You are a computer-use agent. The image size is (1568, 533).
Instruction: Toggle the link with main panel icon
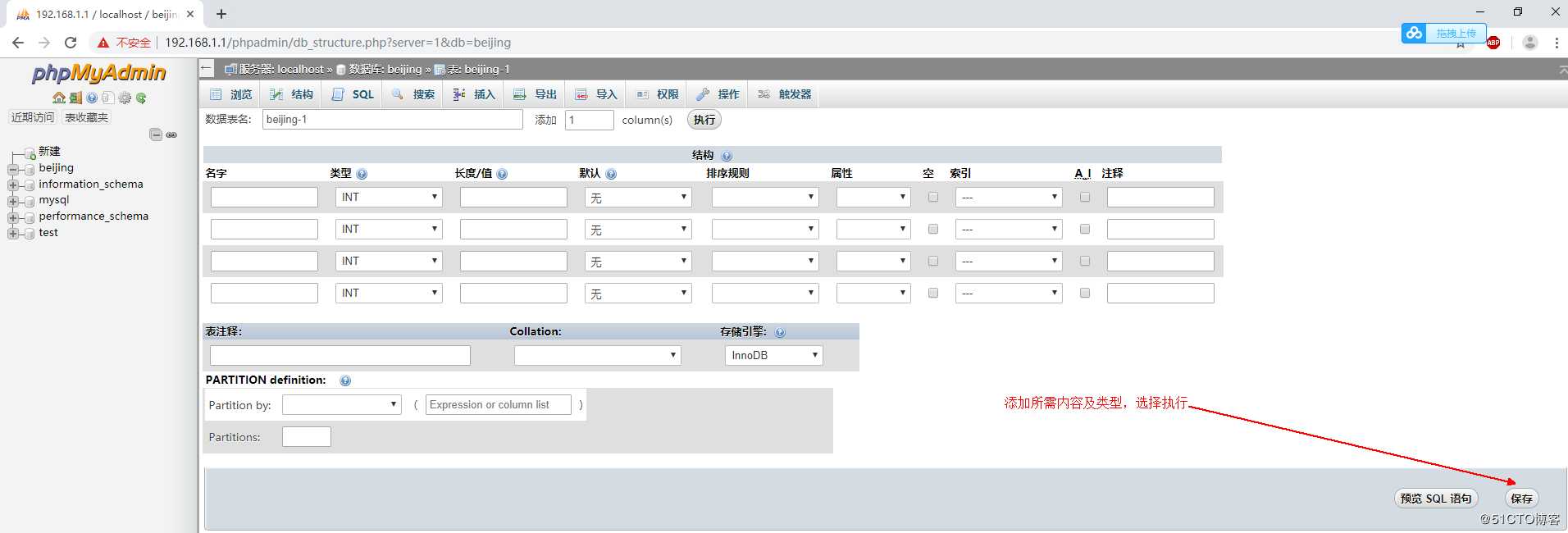click(171, 134)
